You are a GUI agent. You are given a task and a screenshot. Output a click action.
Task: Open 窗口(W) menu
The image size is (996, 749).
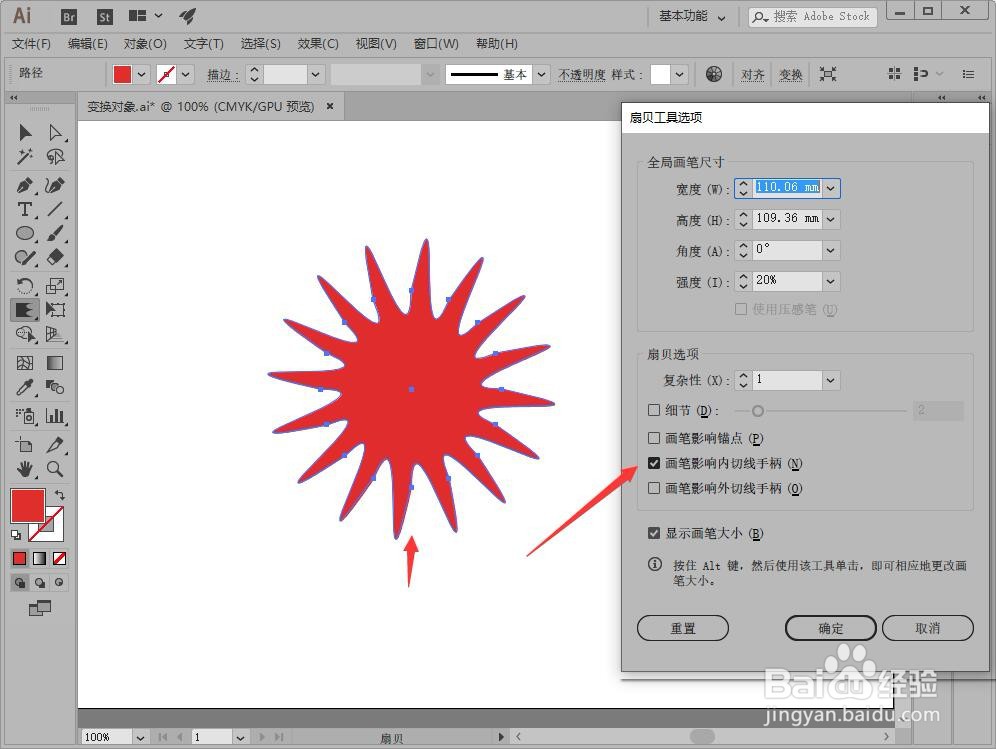coord(436,44)
